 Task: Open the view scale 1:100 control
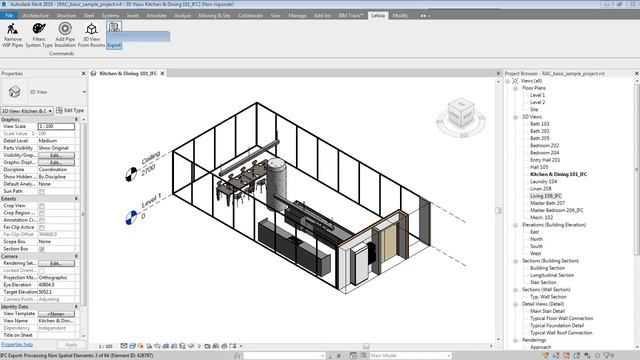tap(105, 346)
